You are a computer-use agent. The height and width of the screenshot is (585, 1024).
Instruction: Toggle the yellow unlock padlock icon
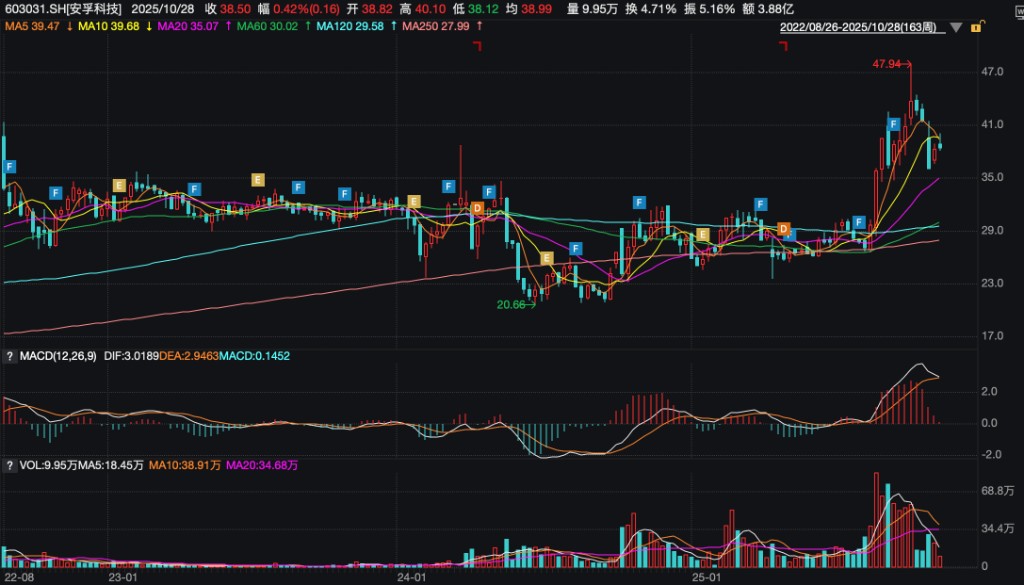(977, 27)
